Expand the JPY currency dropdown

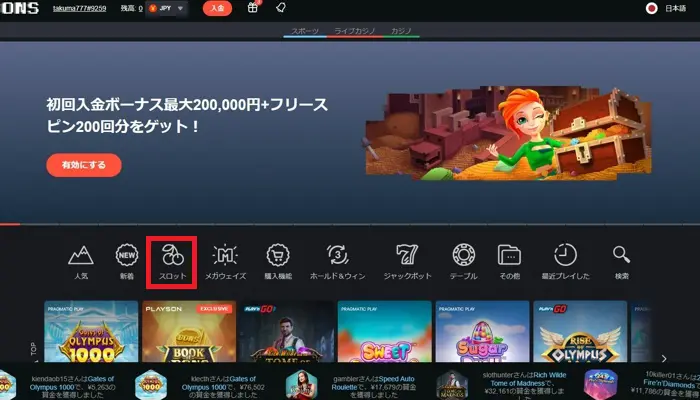point(166,8)
